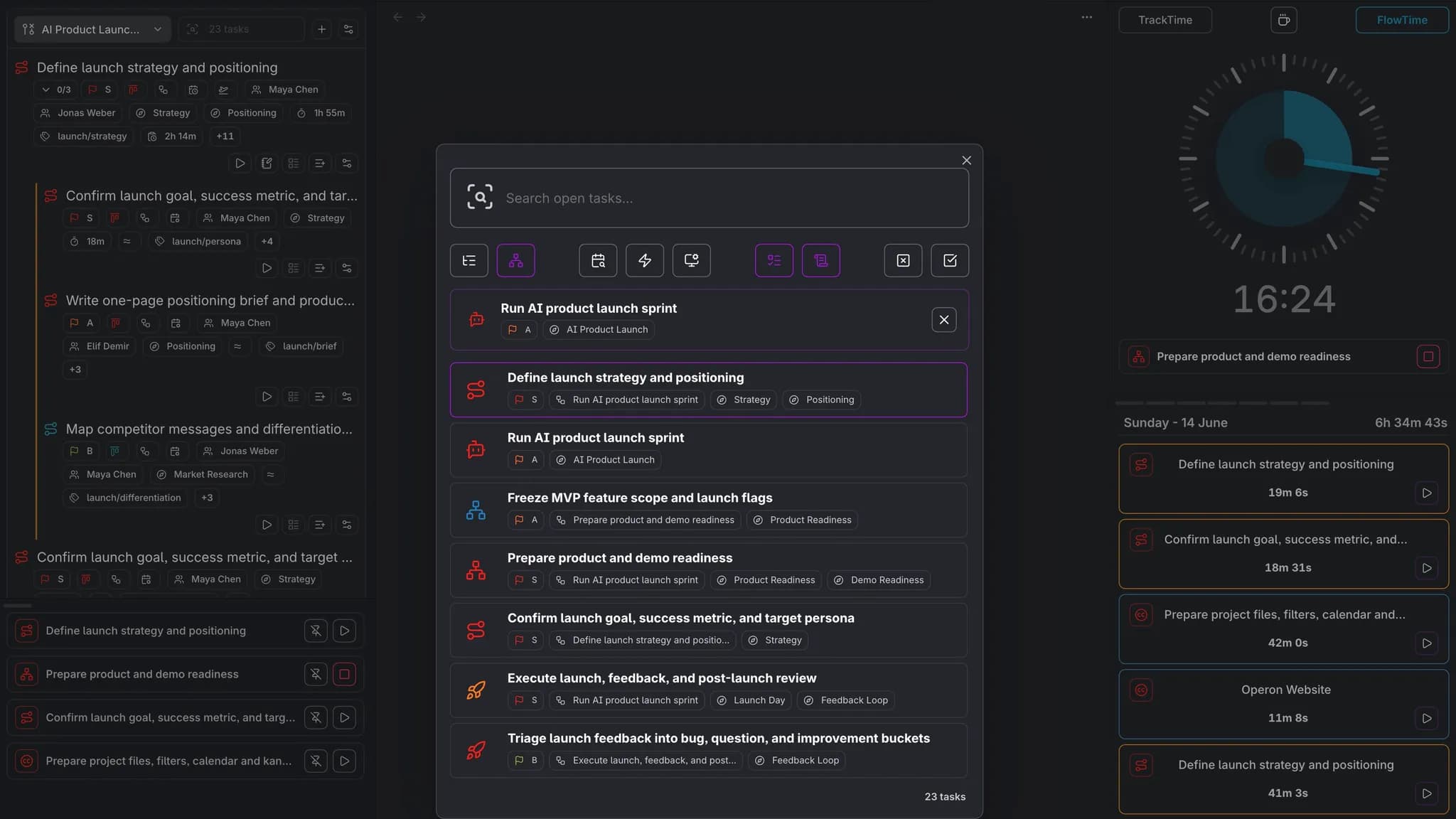The height and width of the screenshot is (819, 1456).
Task: Open the edit note icon on Define launch
Action: coord(267,164)
